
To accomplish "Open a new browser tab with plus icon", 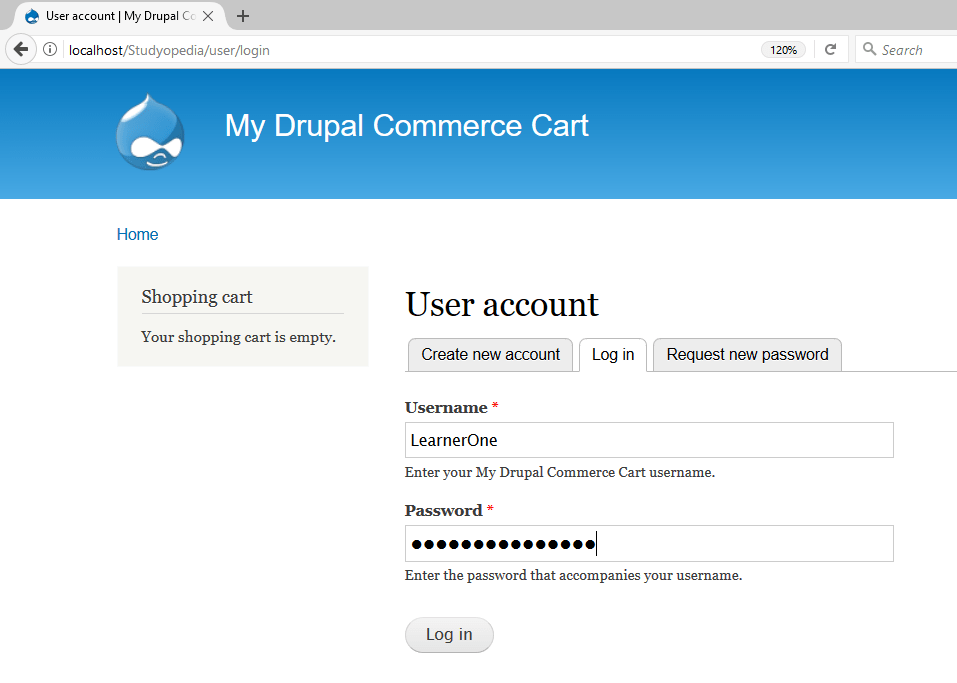I will click(243, 16).
